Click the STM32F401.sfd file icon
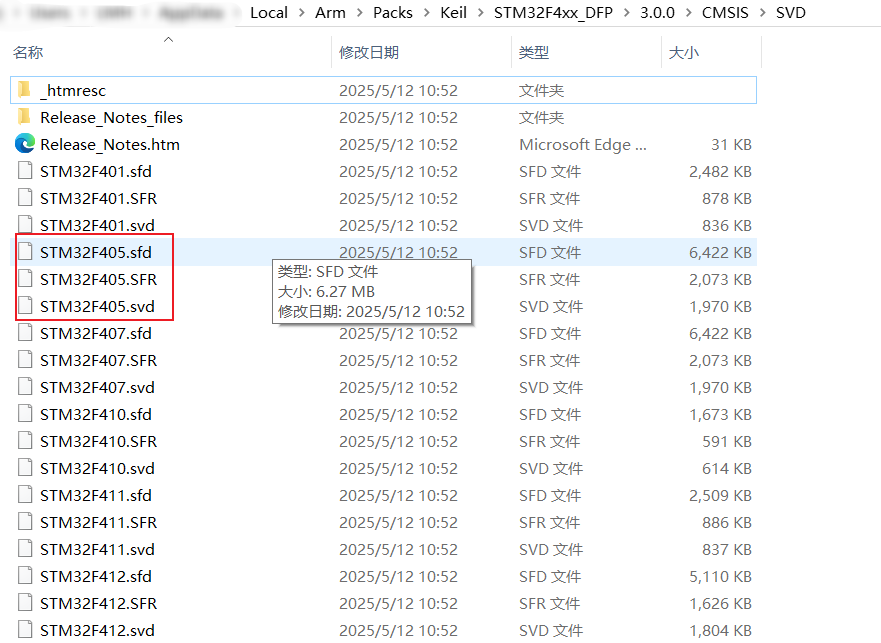 click(25, 171)
